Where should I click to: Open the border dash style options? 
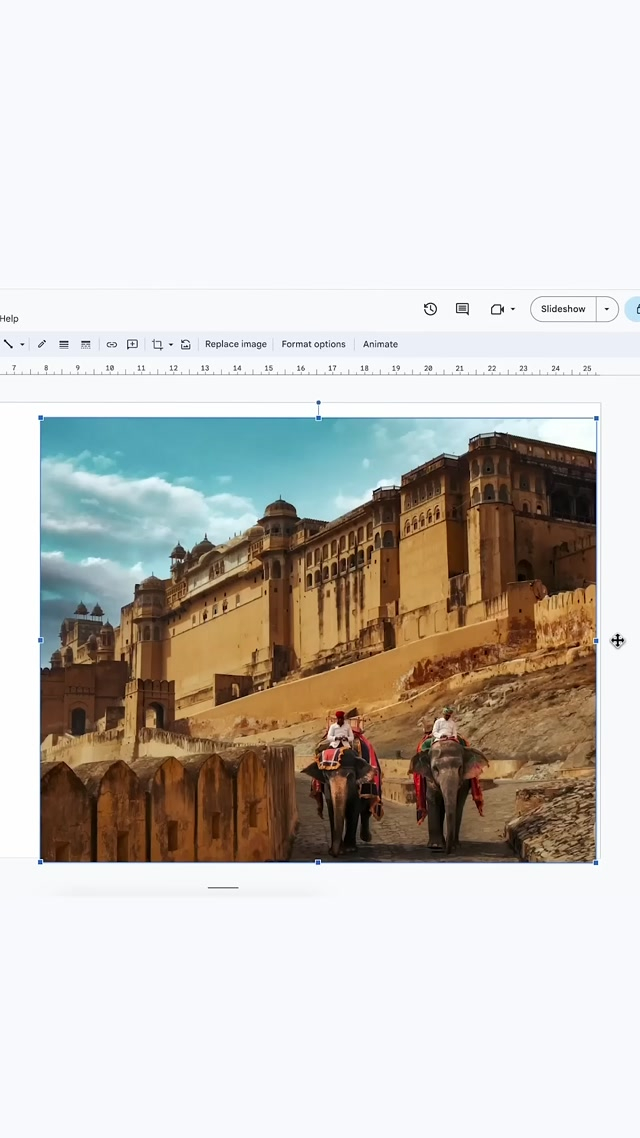pos(86,344)
